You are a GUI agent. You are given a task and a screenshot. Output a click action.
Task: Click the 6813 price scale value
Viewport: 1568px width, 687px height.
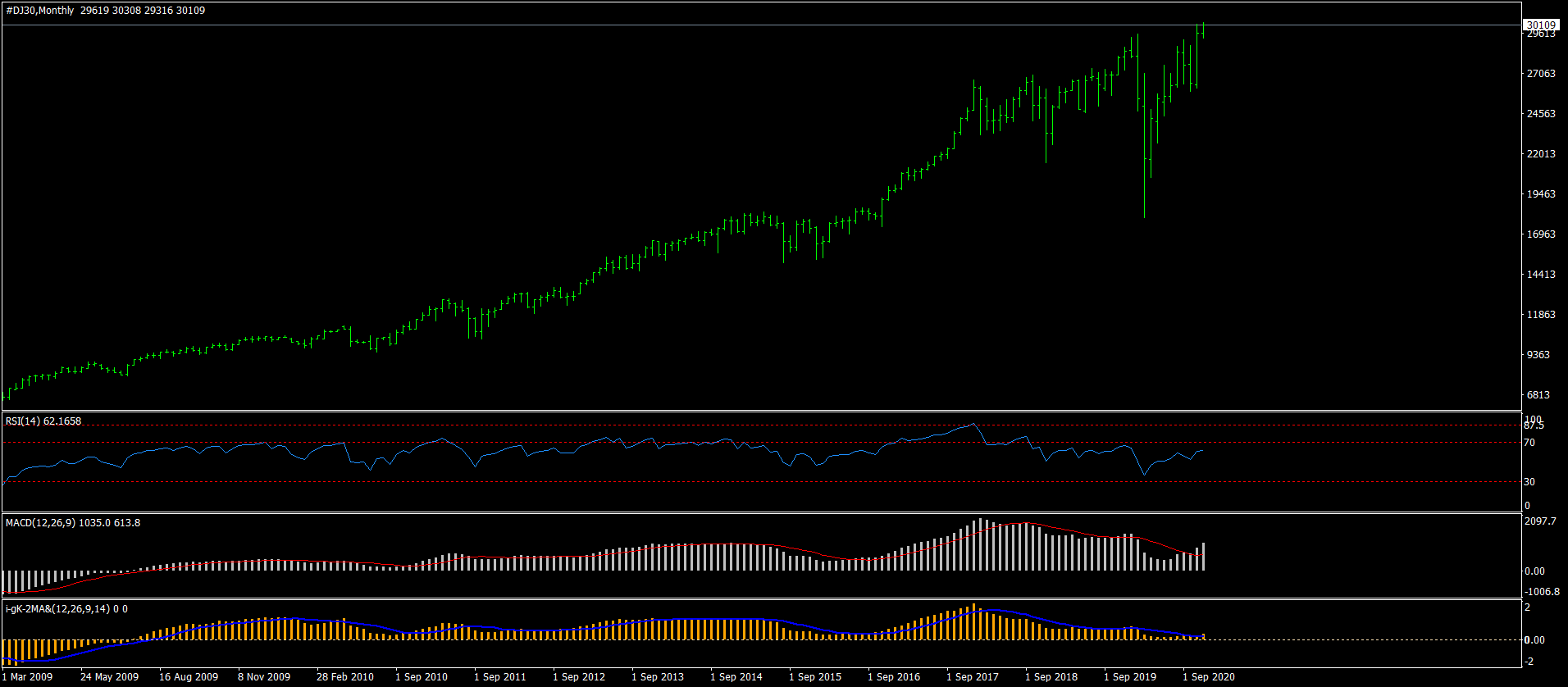(1538, 395)
